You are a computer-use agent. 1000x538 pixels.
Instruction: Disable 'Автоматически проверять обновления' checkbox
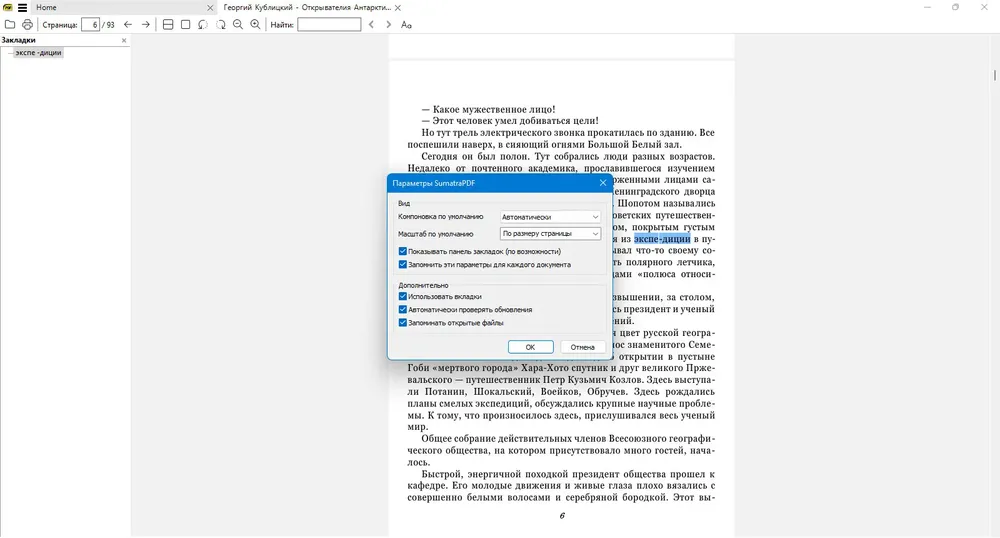[402, 310]
